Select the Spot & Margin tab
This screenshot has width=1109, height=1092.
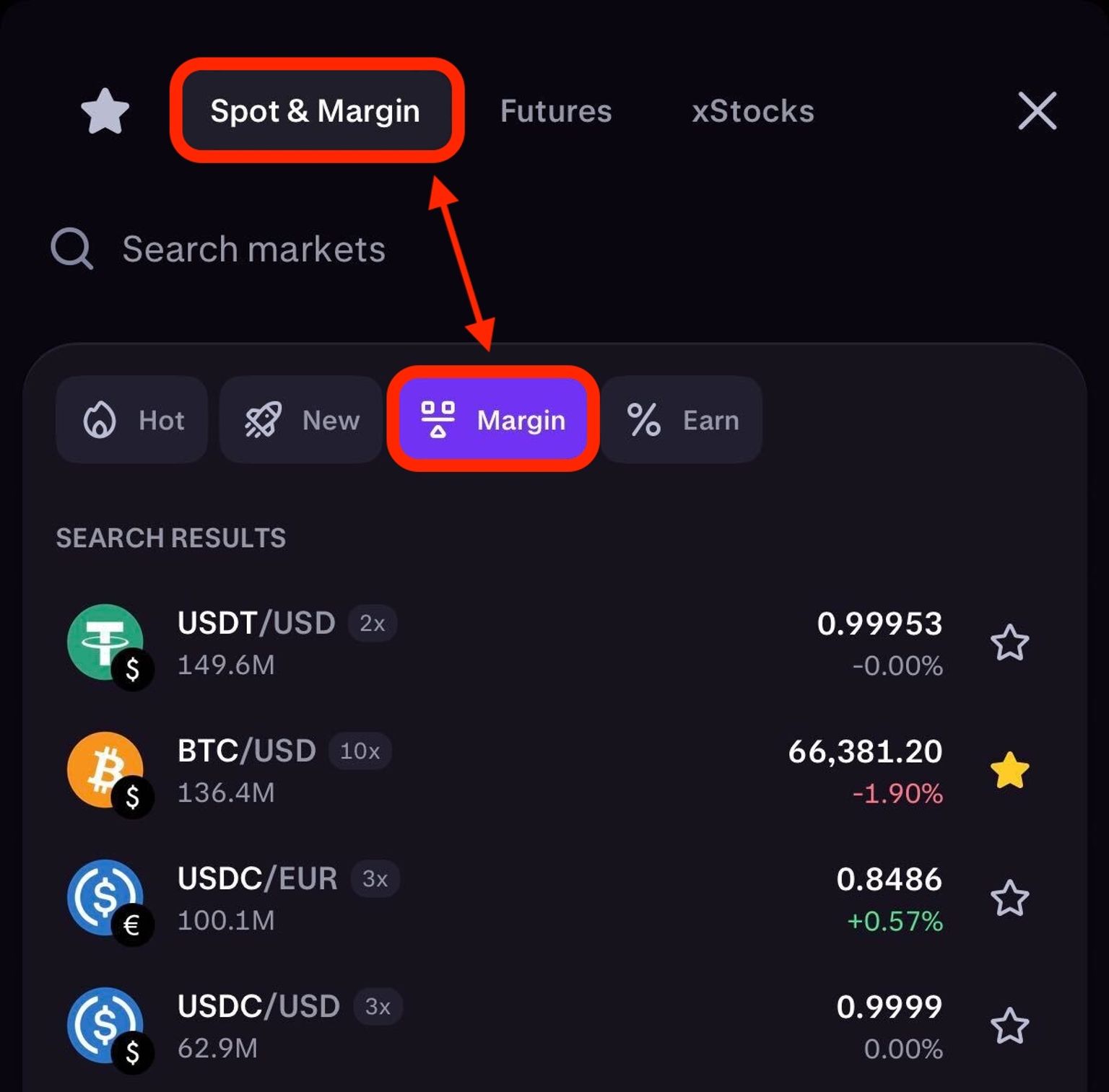pyautogui.click(x=316, y=111)
